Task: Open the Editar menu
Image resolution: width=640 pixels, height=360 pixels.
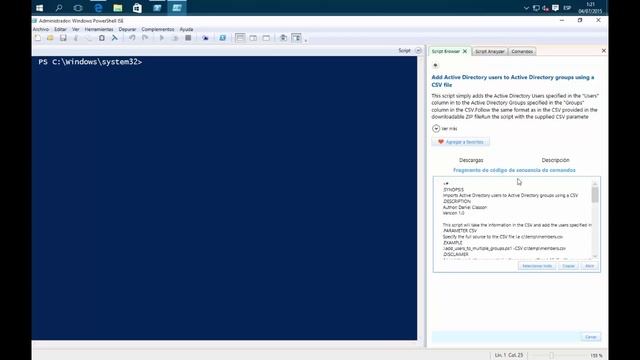Action: (x=60, y=29)
